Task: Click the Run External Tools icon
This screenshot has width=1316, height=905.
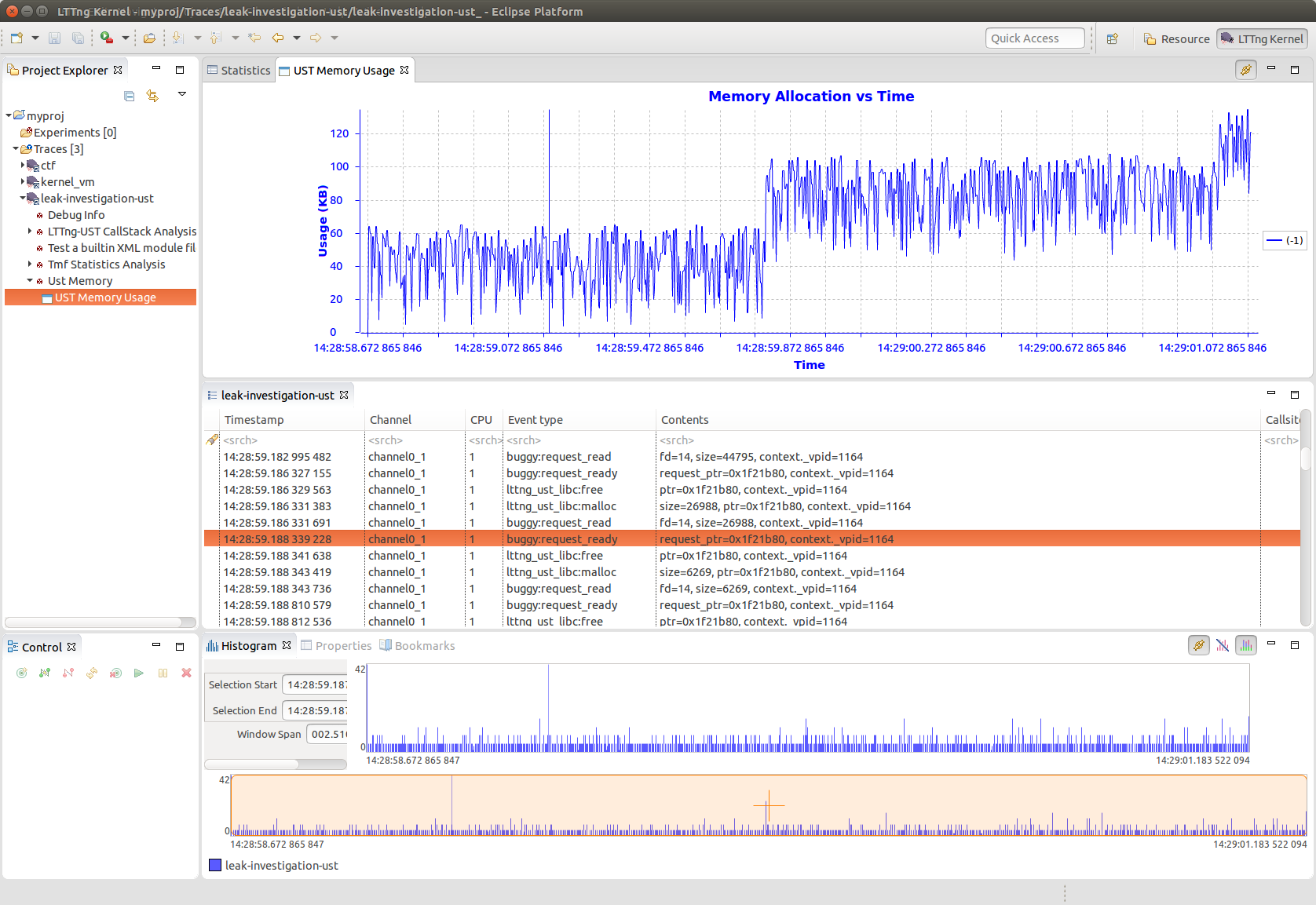Action: coord(107,38)
